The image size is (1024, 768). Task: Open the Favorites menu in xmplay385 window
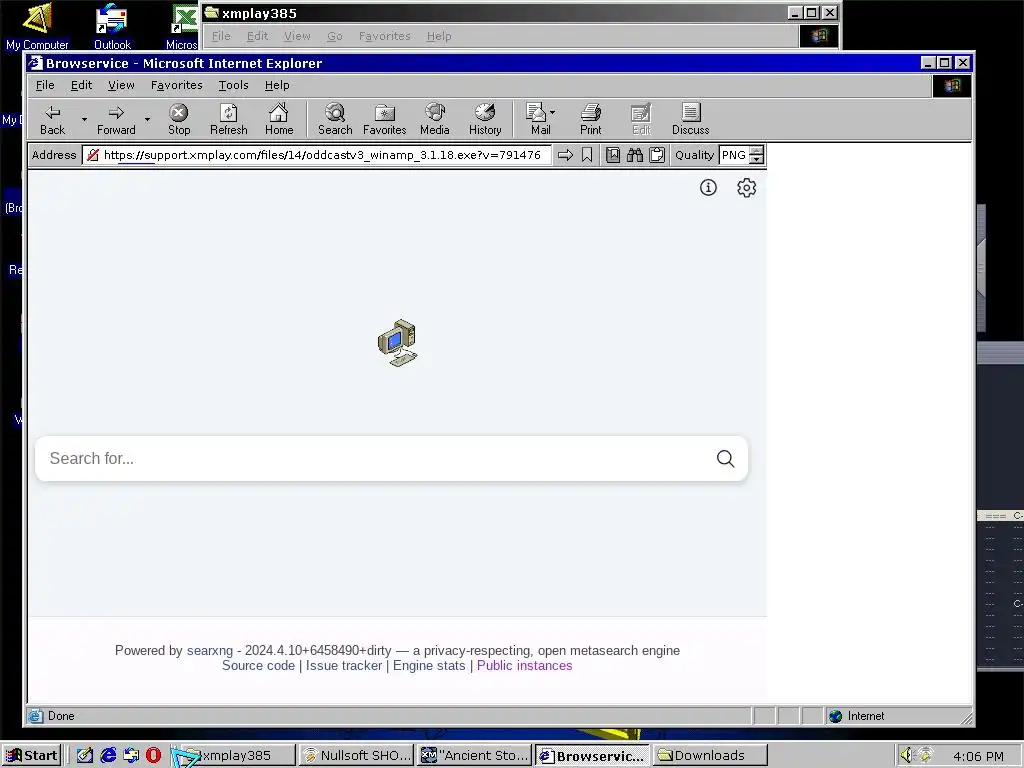pyautogui.click(x=385, y=36)
